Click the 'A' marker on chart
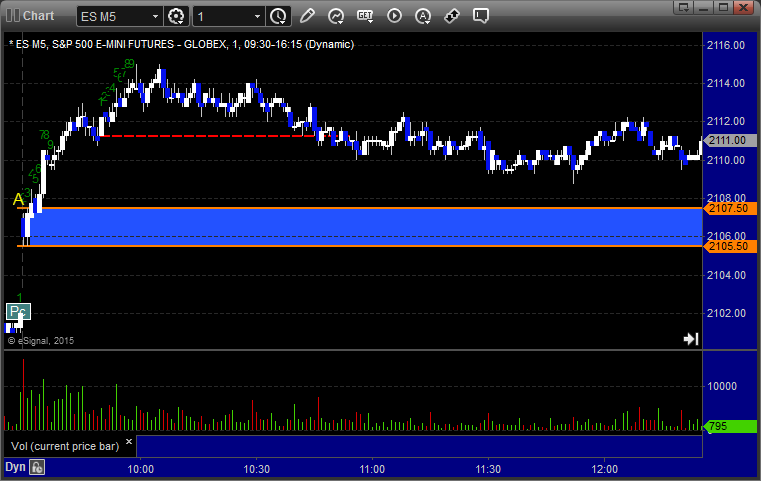The width and height of the screenshot is (761, 481). (17, 200)
